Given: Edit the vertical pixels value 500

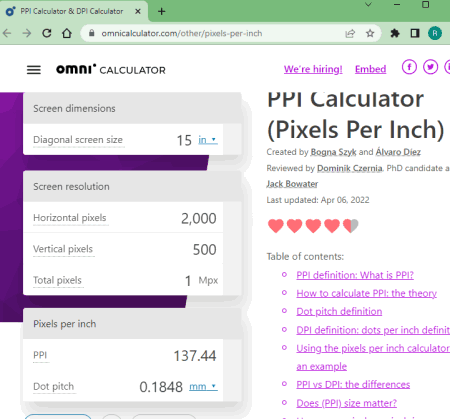Looking at the screenshot, I should click(x=204, y=250).
